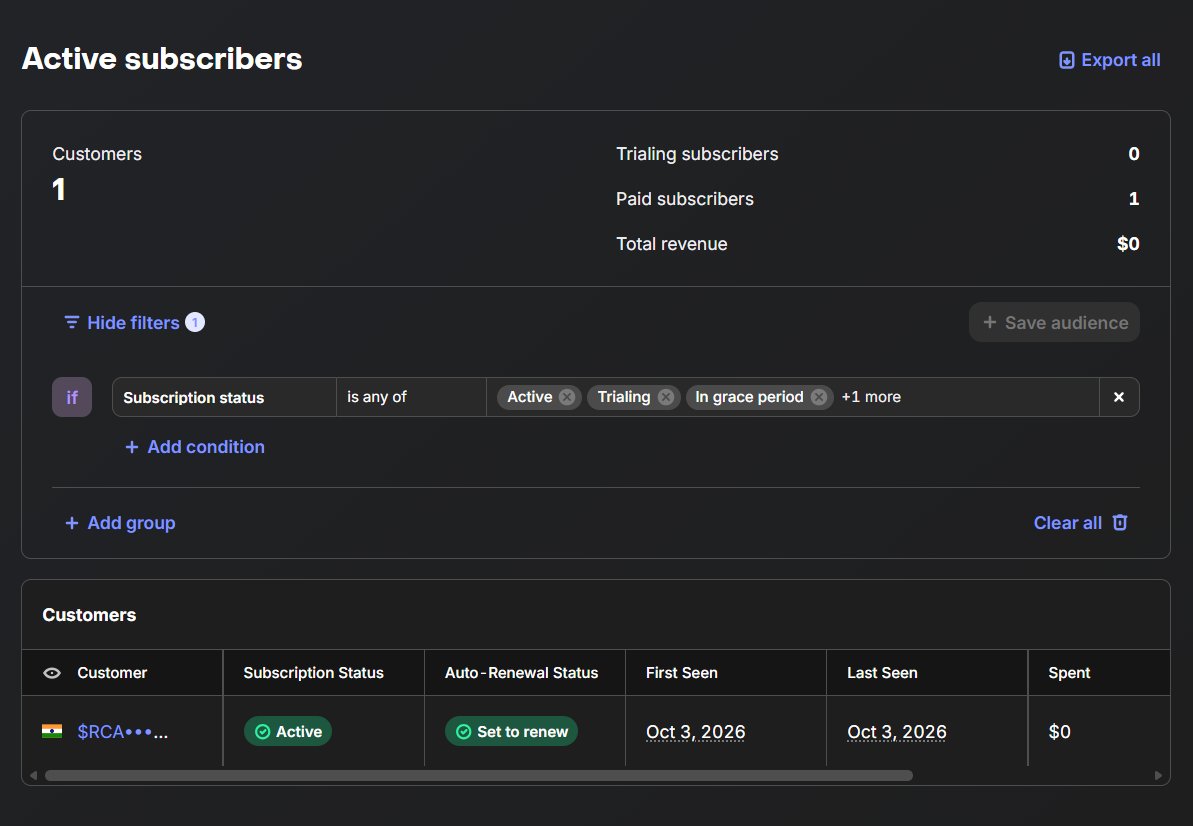Click the Auto-Renewal Status column header
The width and height of the screenshot is (1193, 826).
pyautogui.click(x=521, y=673)
